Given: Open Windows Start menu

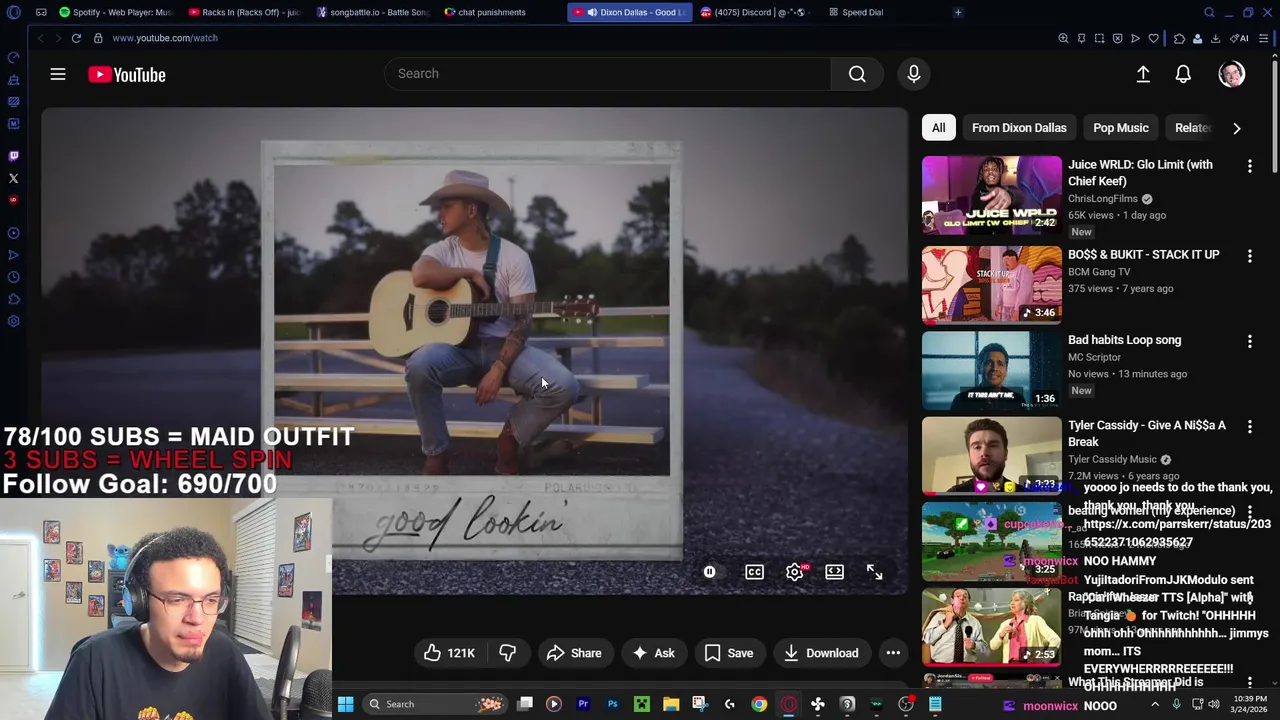Looking at the screenshot, I should point(345,704).
